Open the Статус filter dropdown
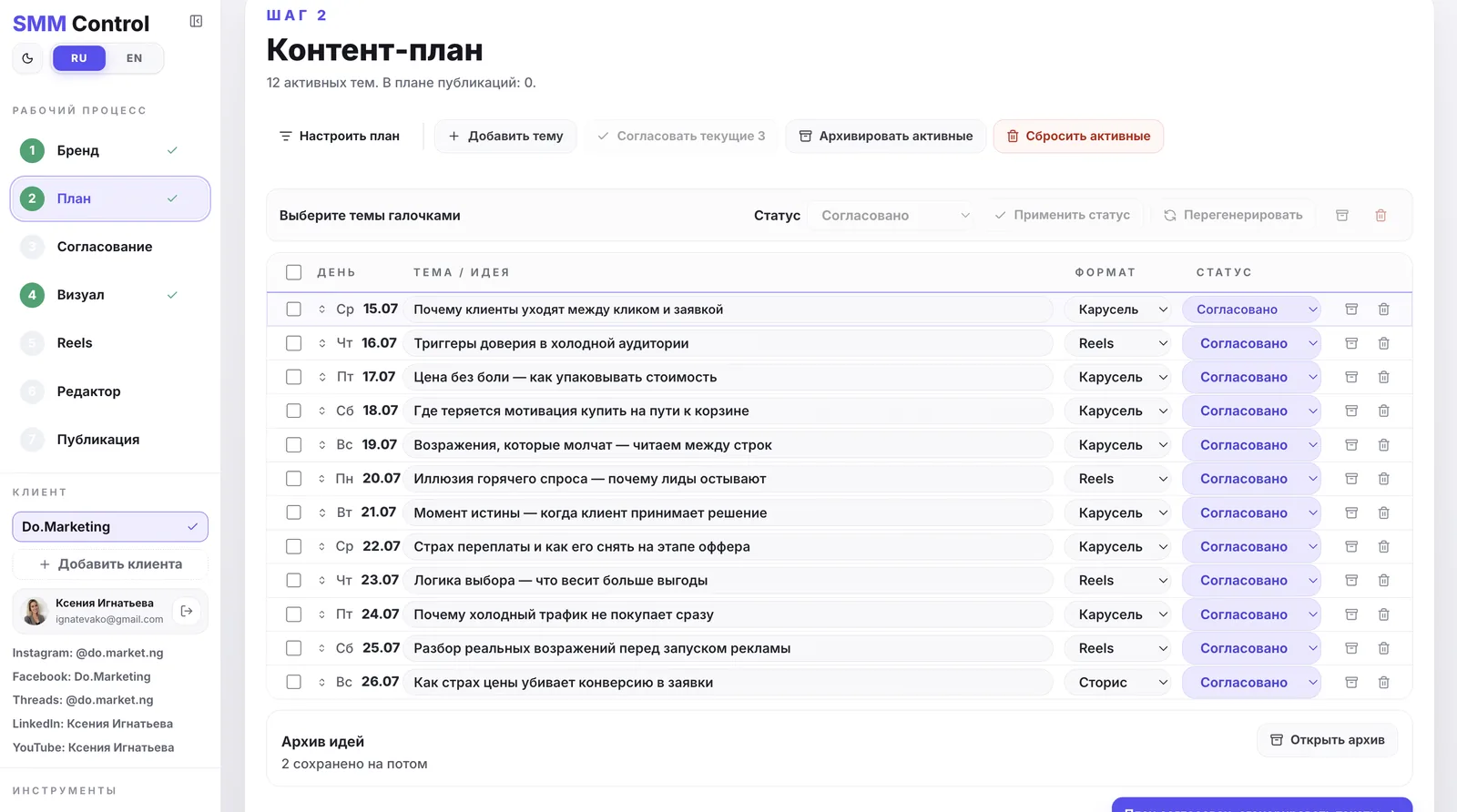 point(894,215)
